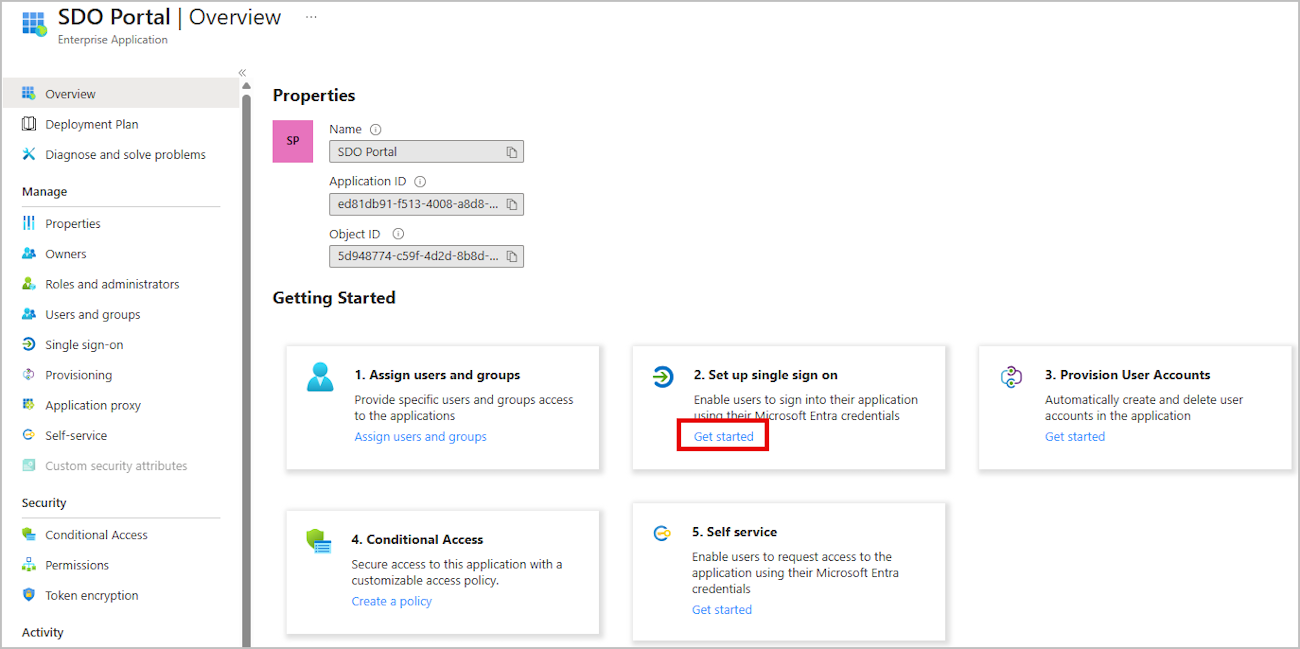Click the Self service card key icon
Viewport: 1300px width, 649px height.
(x=662, y=533)
